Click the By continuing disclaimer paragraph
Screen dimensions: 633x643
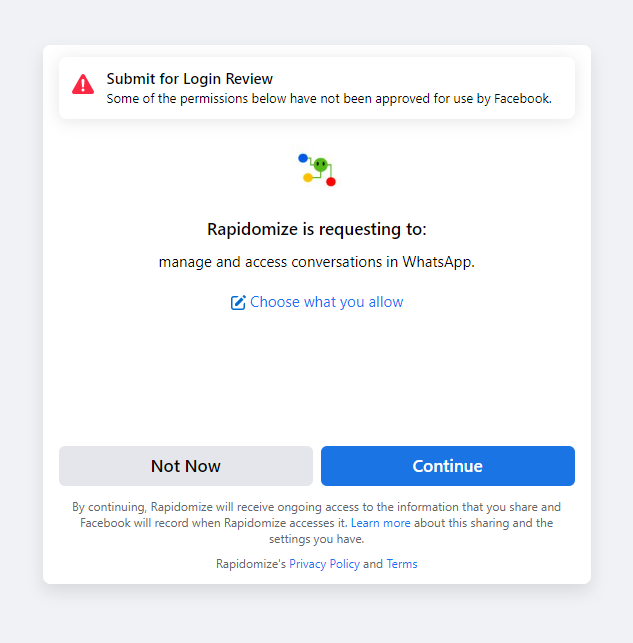point(316,523)
